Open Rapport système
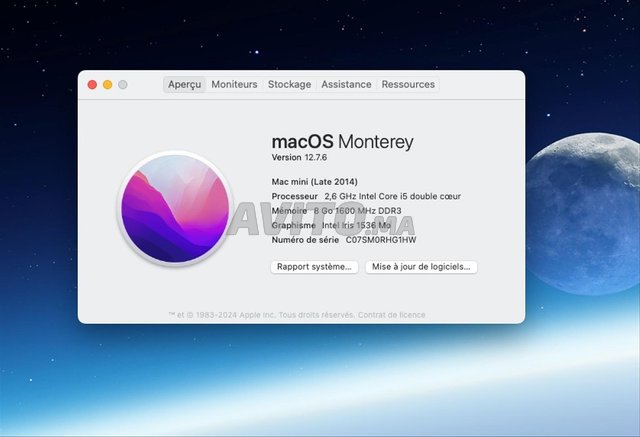This screenshot has height=437, width=640. pyautogui.click(x=314, y=267)
